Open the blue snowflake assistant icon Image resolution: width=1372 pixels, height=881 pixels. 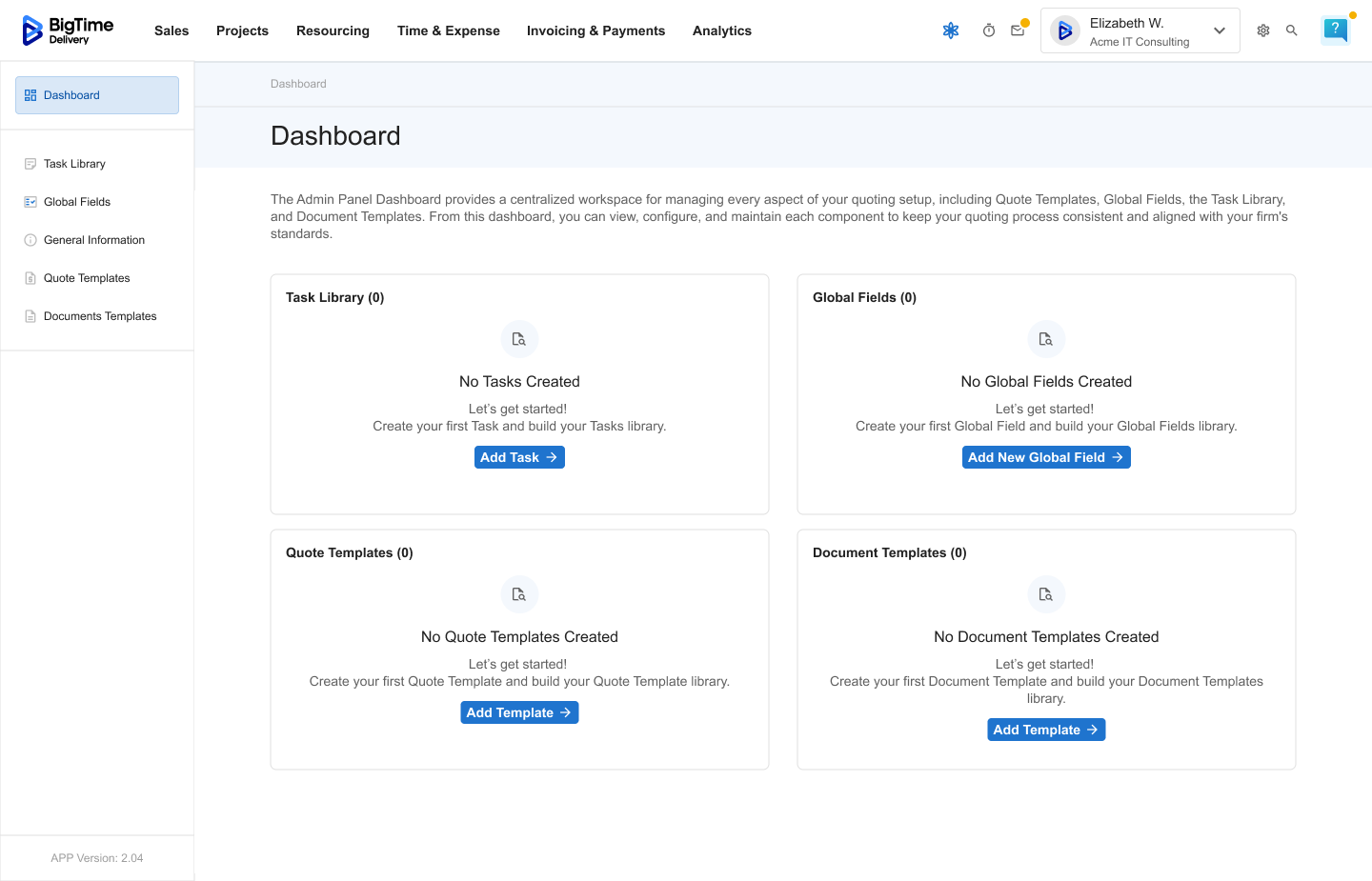(x=950, y=30)
